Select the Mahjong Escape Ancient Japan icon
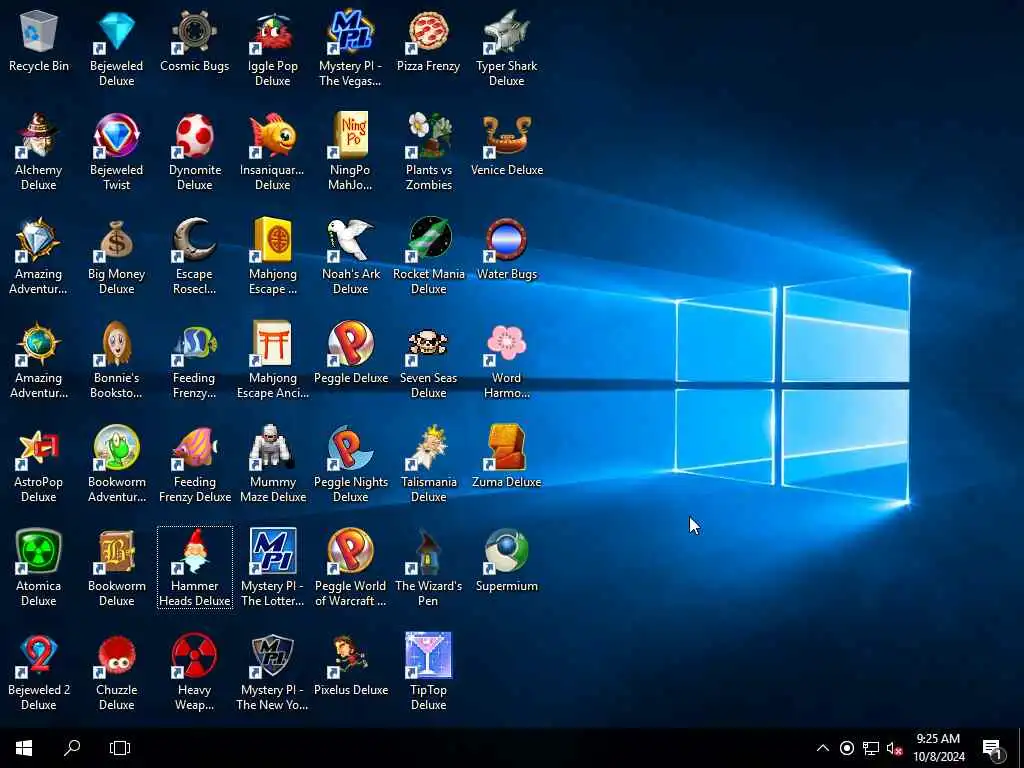Viewport: 1024px width, 768px height. tap(272, 343)
